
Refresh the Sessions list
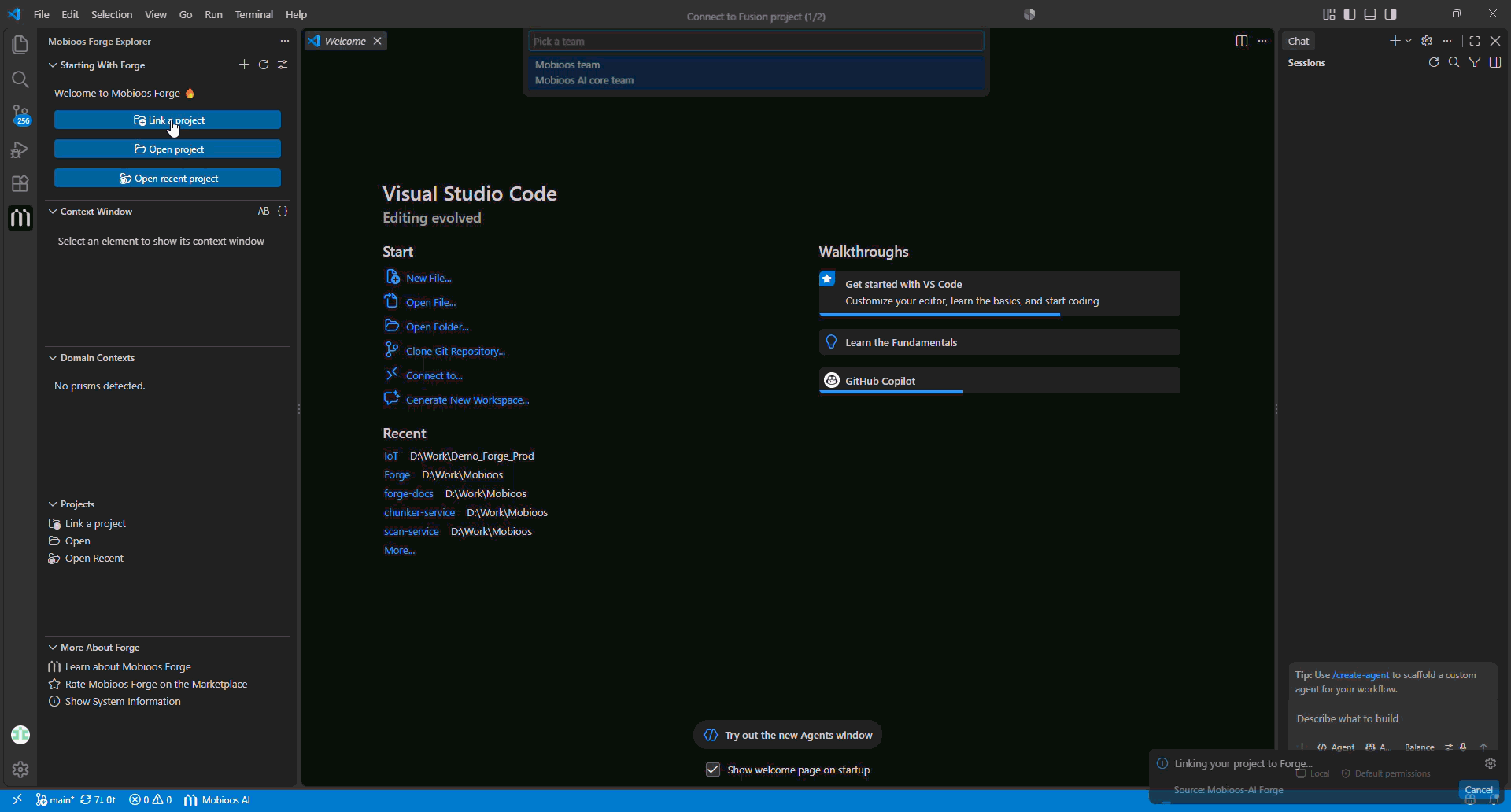pos(1434,62)
